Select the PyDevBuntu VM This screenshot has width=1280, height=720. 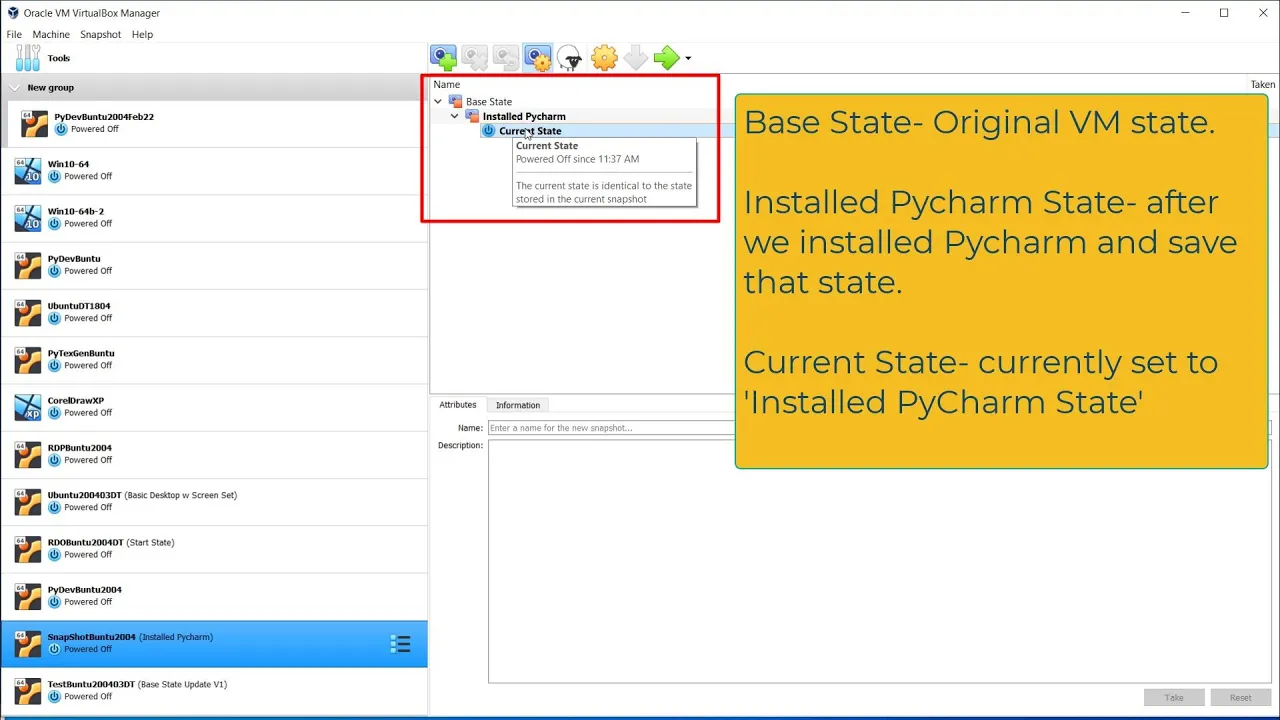(214, 265)
